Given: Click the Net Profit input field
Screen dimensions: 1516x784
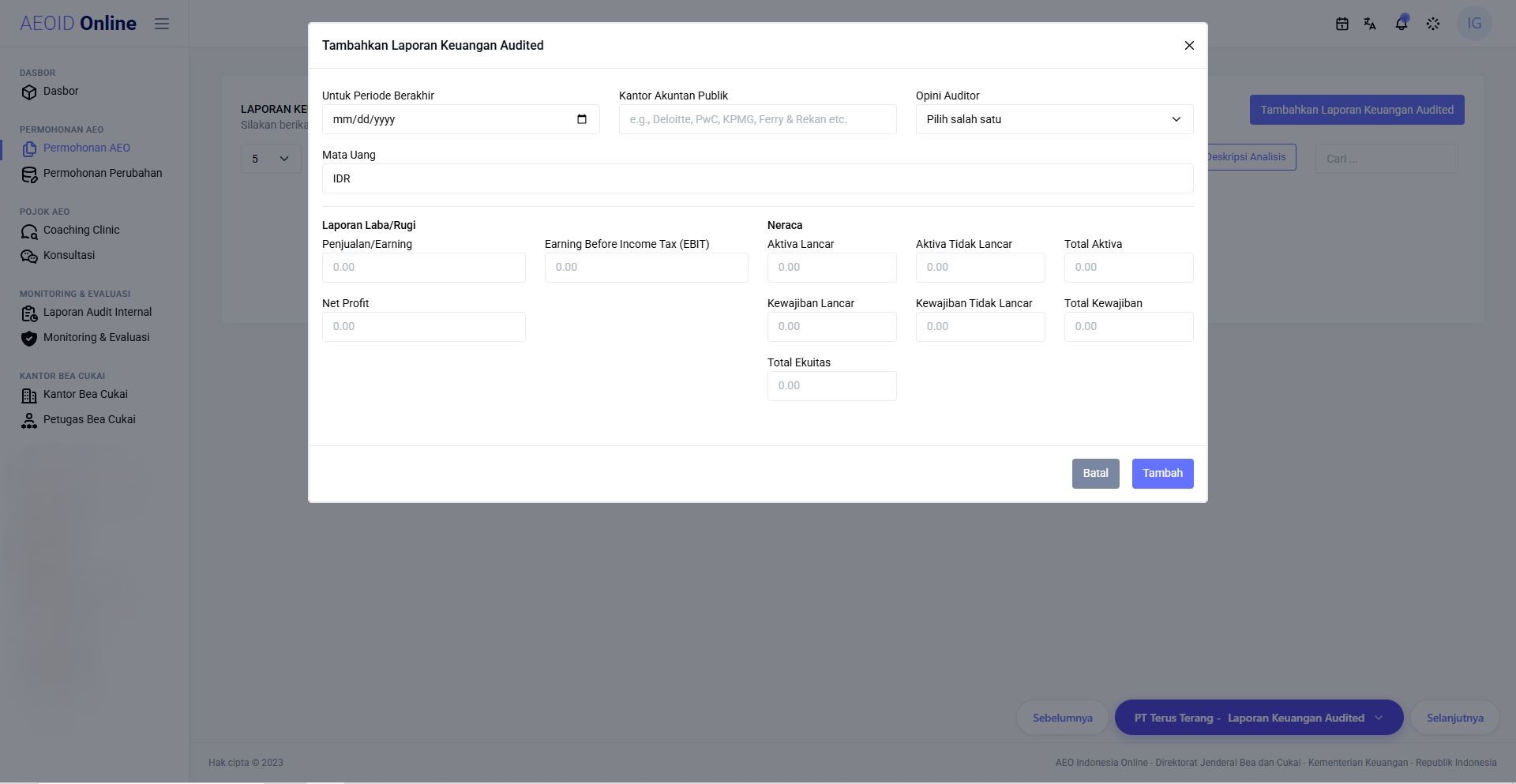Looking at the screenshot, I should click(423, 327).
